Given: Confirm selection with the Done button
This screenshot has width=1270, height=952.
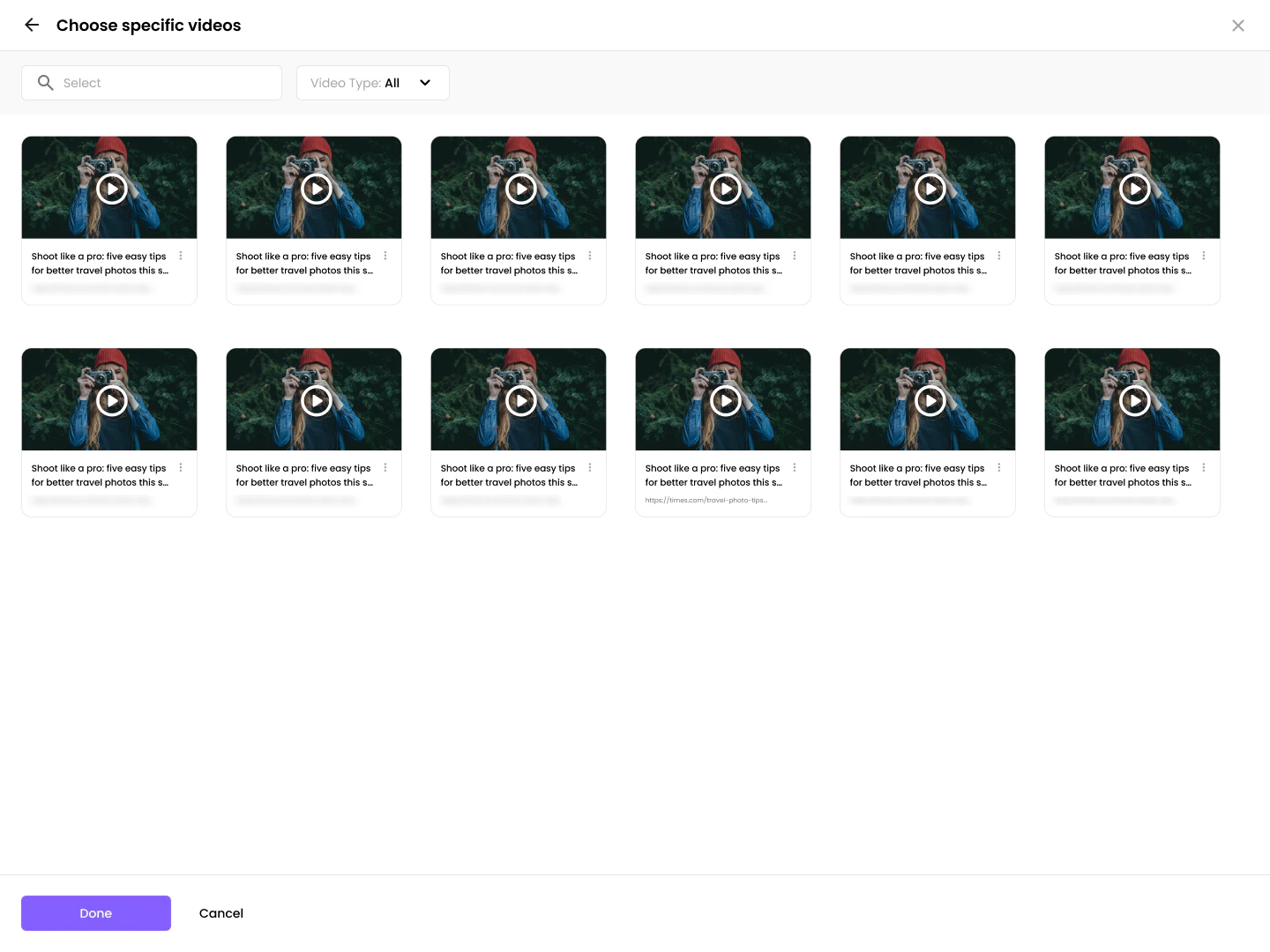Looking at the screenshot, I should [96, 913].
